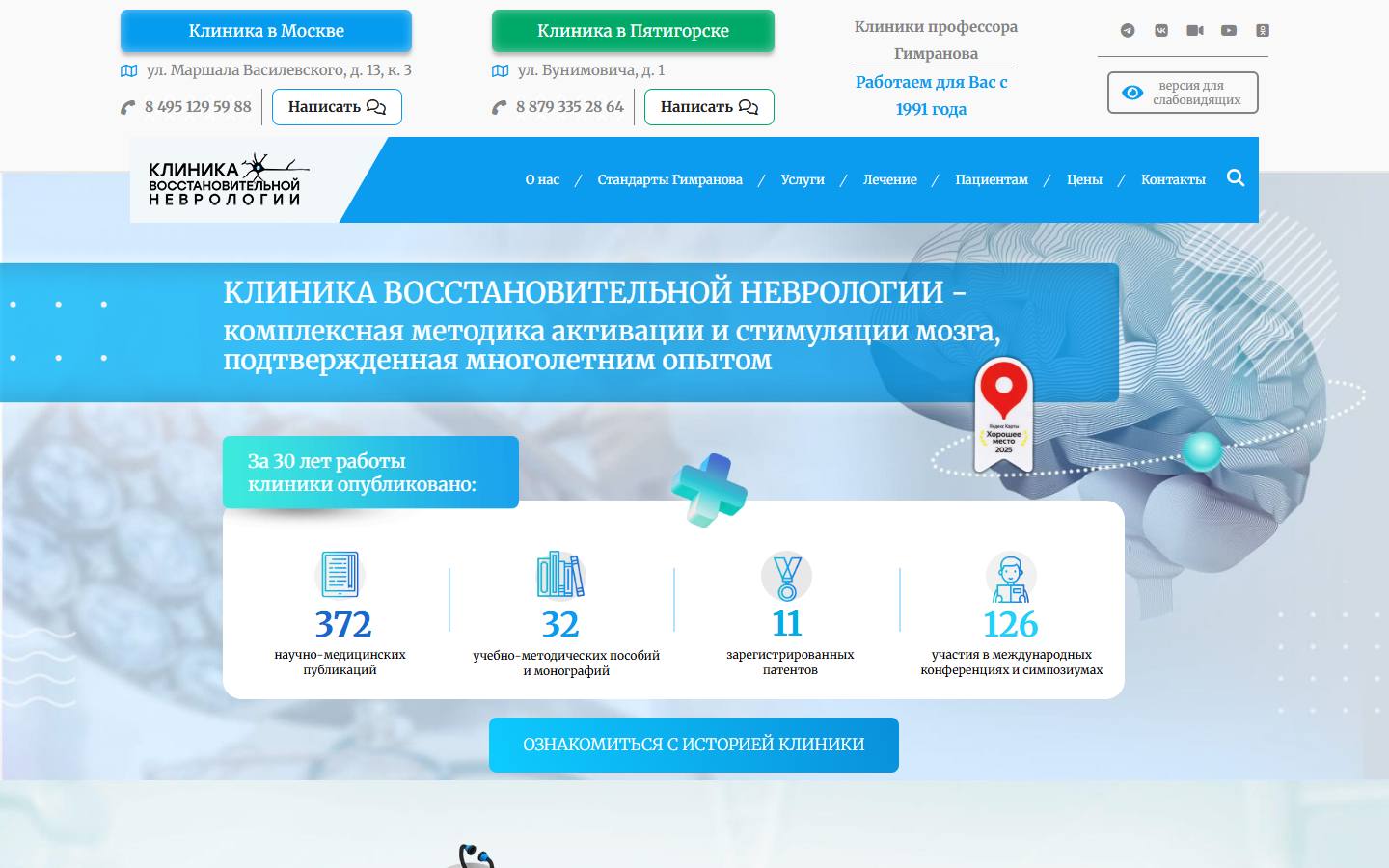Click the Клиника восстановительной неврологии logo
Viewport: 1389px width, 868px height.
click(229, 180)
